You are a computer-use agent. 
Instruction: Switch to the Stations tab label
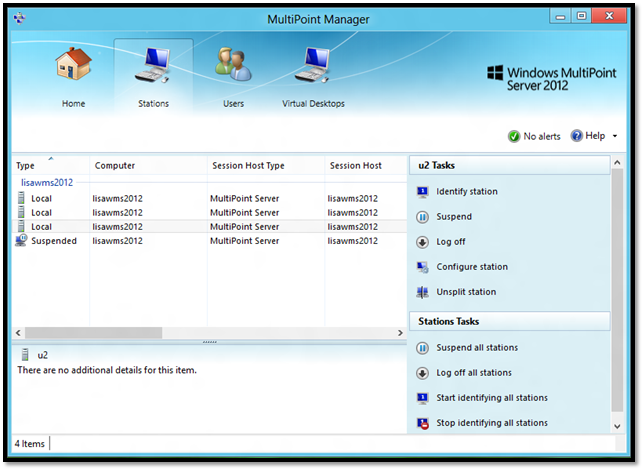point(153,103)
